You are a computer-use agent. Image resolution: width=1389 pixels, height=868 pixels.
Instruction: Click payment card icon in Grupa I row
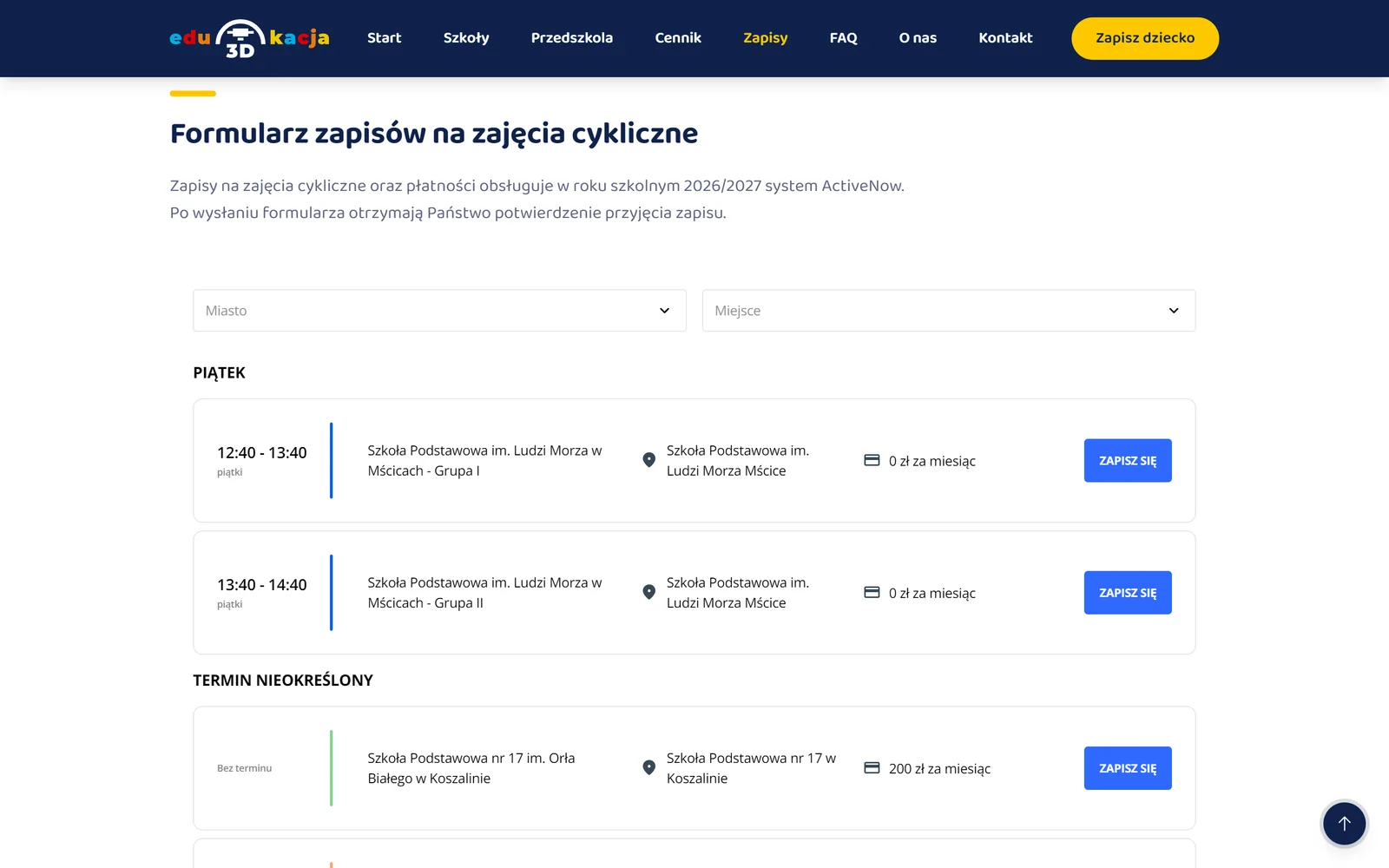pyautogui.click(x=872, y=460)
